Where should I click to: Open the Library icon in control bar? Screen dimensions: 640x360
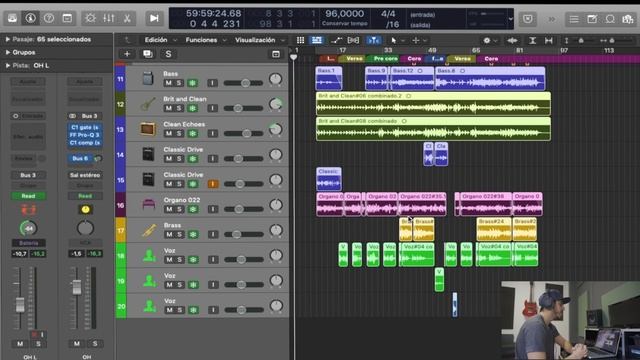[x=12, y=18]
